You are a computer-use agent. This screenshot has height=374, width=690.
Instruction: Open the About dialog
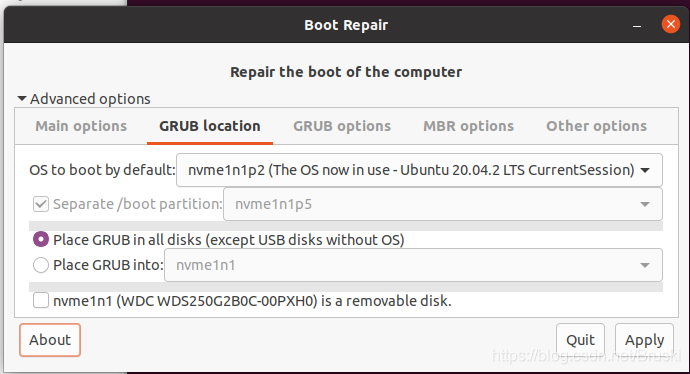pyautogui.click(x=50, y=340)
